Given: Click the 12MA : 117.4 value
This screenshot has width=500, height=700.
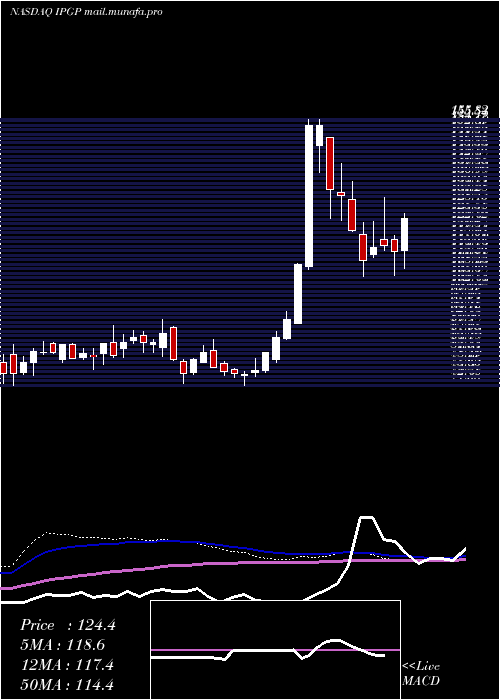Looking at the screenshot, I should point(68,665).
